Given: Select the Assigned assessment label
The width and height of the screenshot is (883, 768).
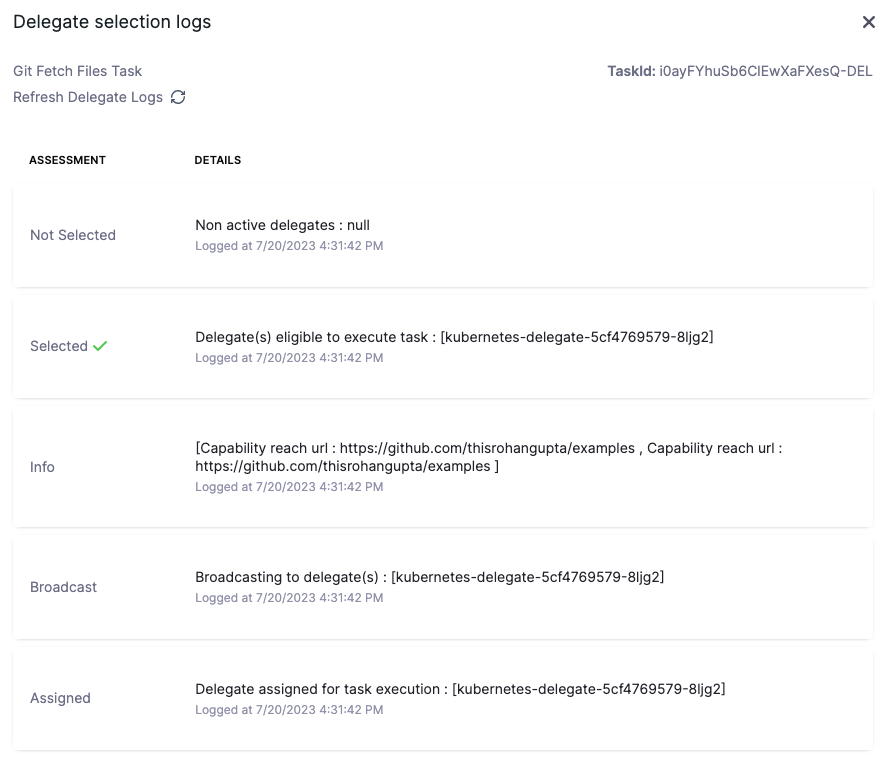Looking at the screenshot, I should click(x=60, y=698).
